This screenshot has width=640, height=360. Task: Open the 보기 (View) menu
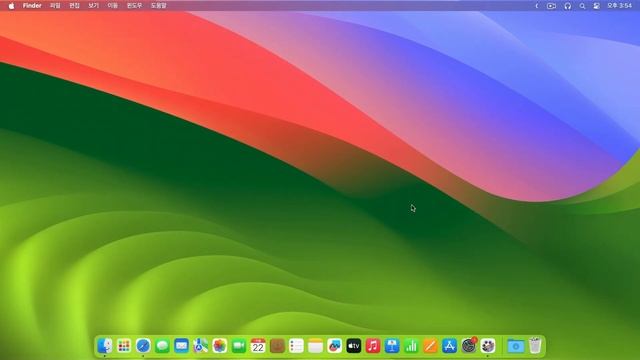coord(93,6)
